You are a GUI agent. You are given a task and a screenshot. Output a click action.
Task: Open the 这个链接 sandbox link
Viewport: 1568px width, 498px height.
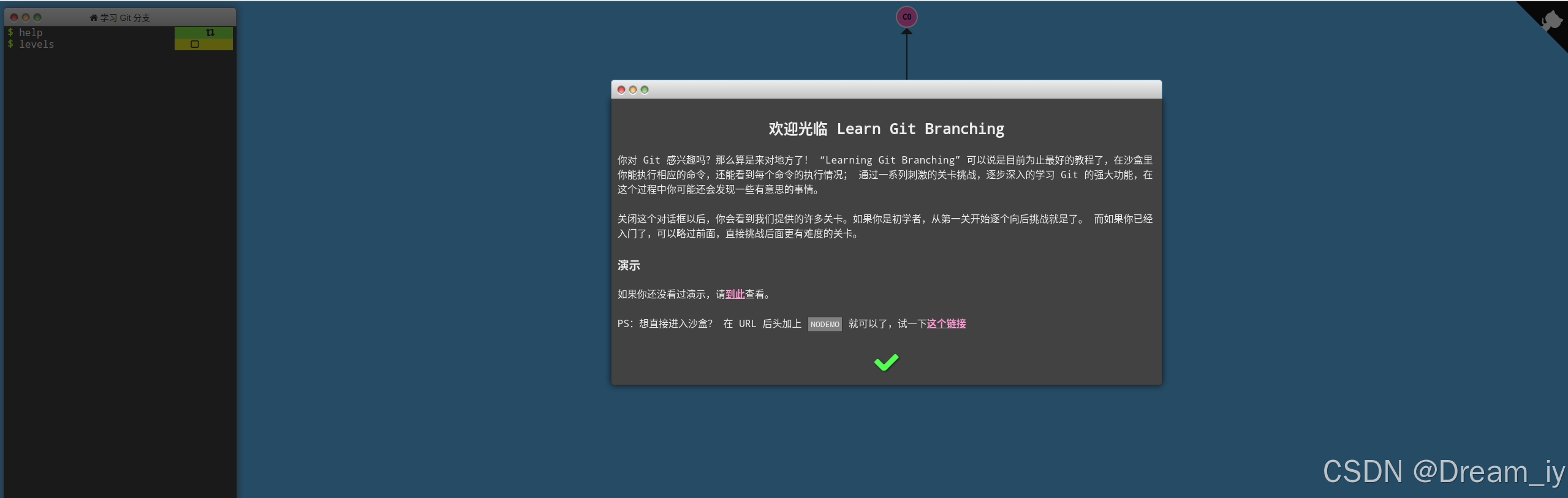coord(946,323)
